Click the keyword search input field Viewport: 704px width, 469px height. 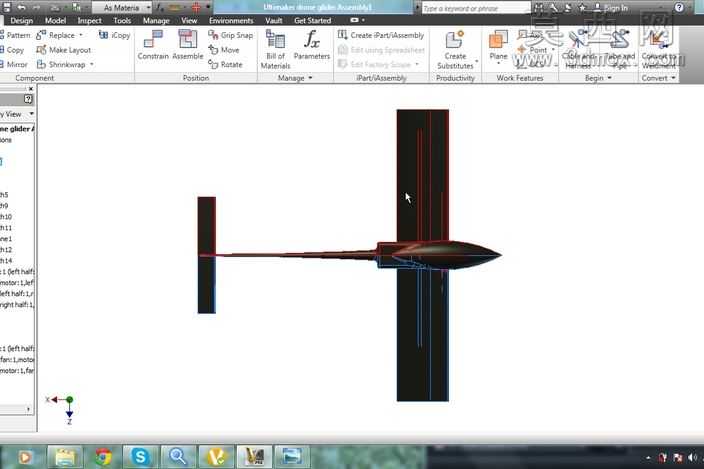(476, 8)
